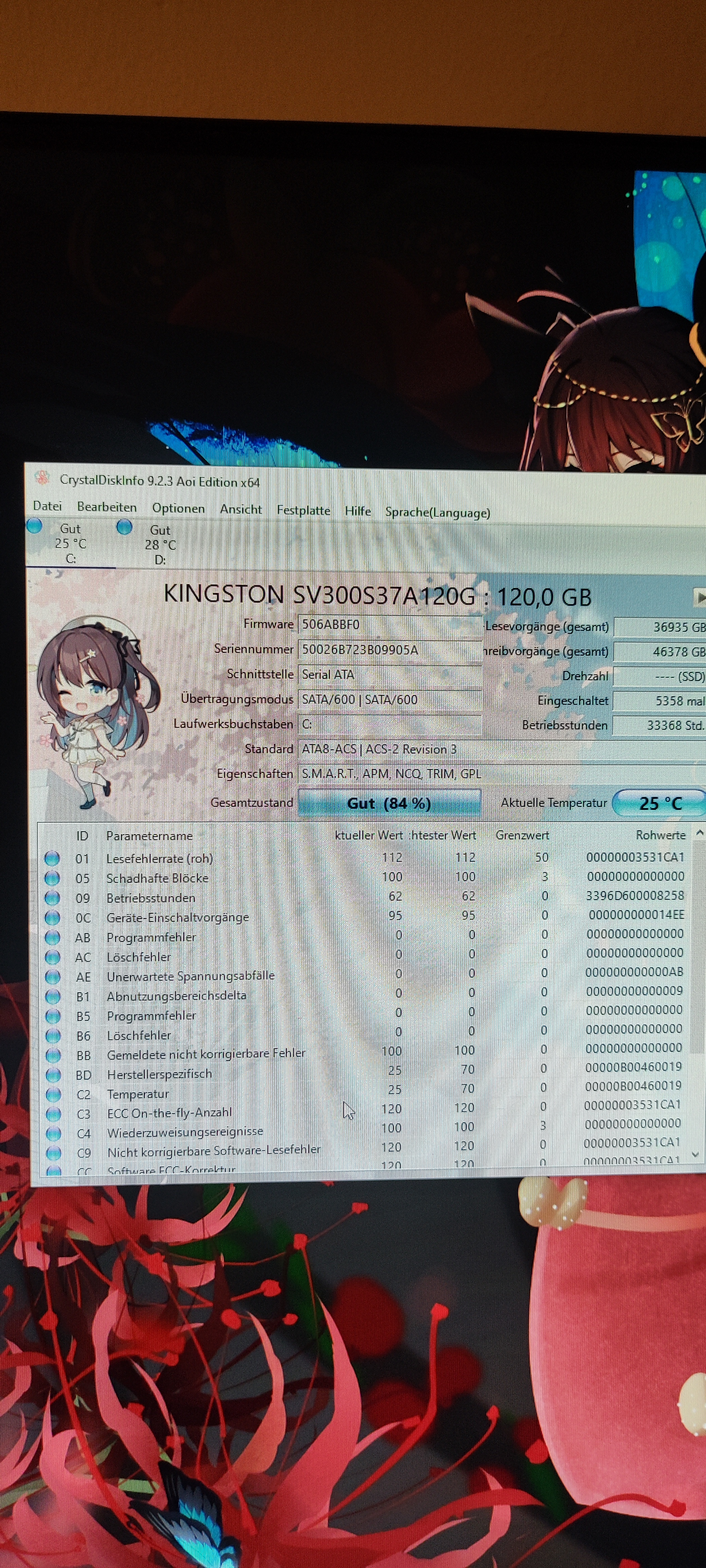Open the Datei menu
The width and height of the screenshot is (706, 1568).
[48, 506]
